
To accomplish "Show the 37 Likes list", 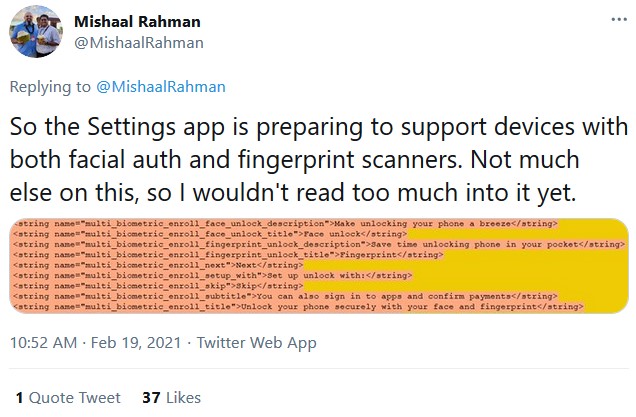I will tap(171, 397).
